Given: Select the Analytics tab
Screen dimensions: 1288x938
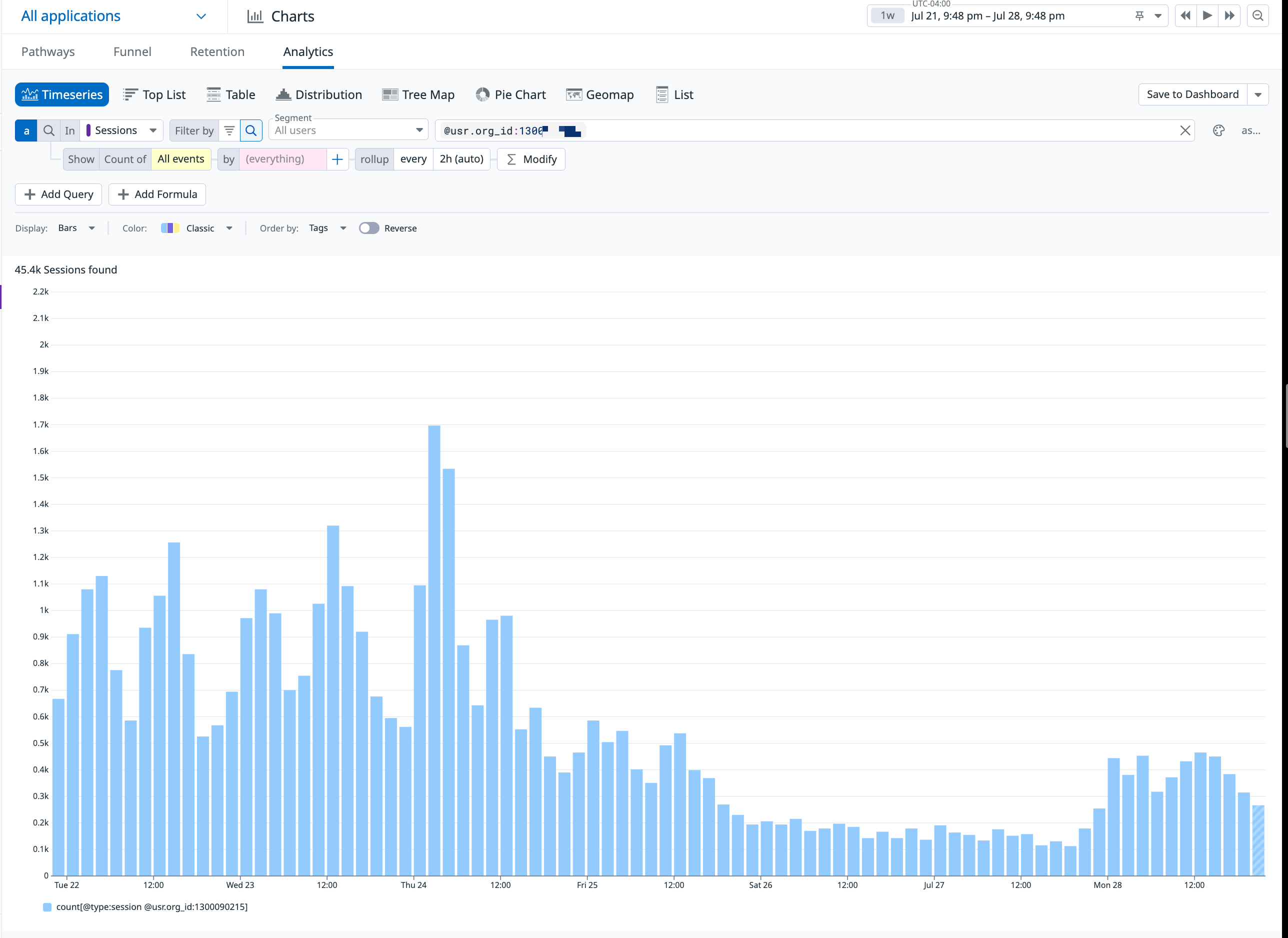Looking at the screenshot, I should 308,51.
